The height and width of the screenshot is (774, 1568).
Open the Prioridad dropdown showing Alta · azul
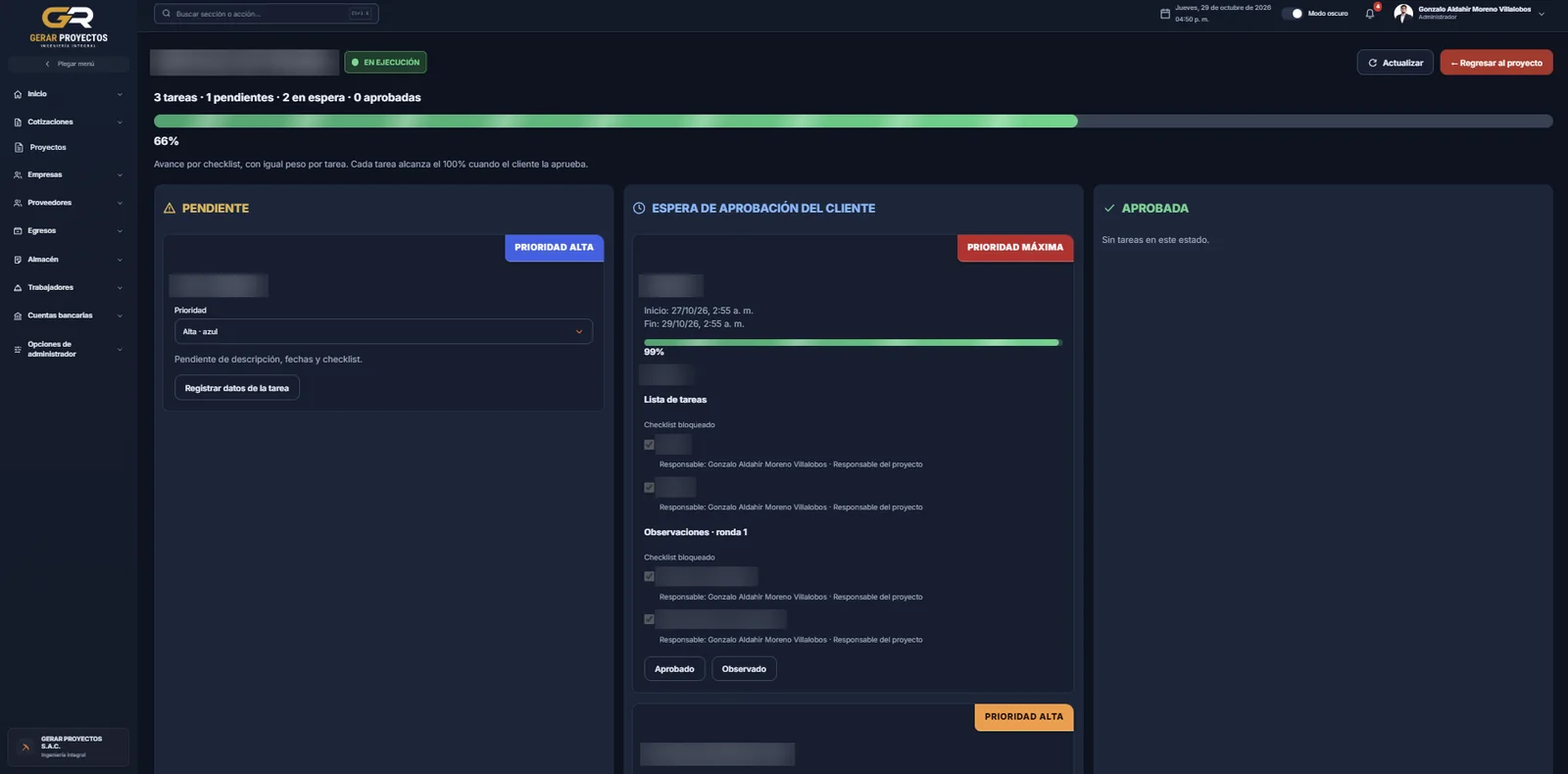tap(383, 331)
